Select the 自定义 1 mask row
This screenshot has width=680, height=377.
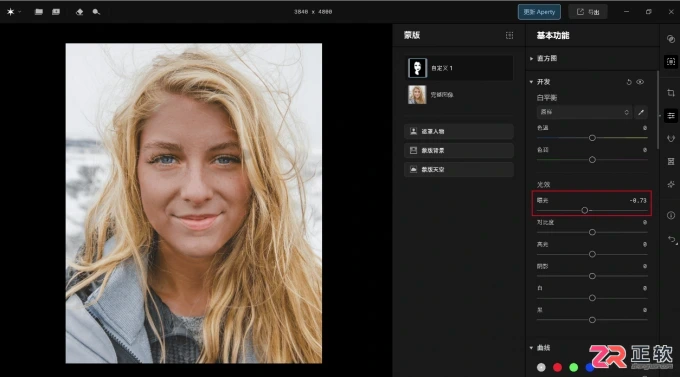459,68
